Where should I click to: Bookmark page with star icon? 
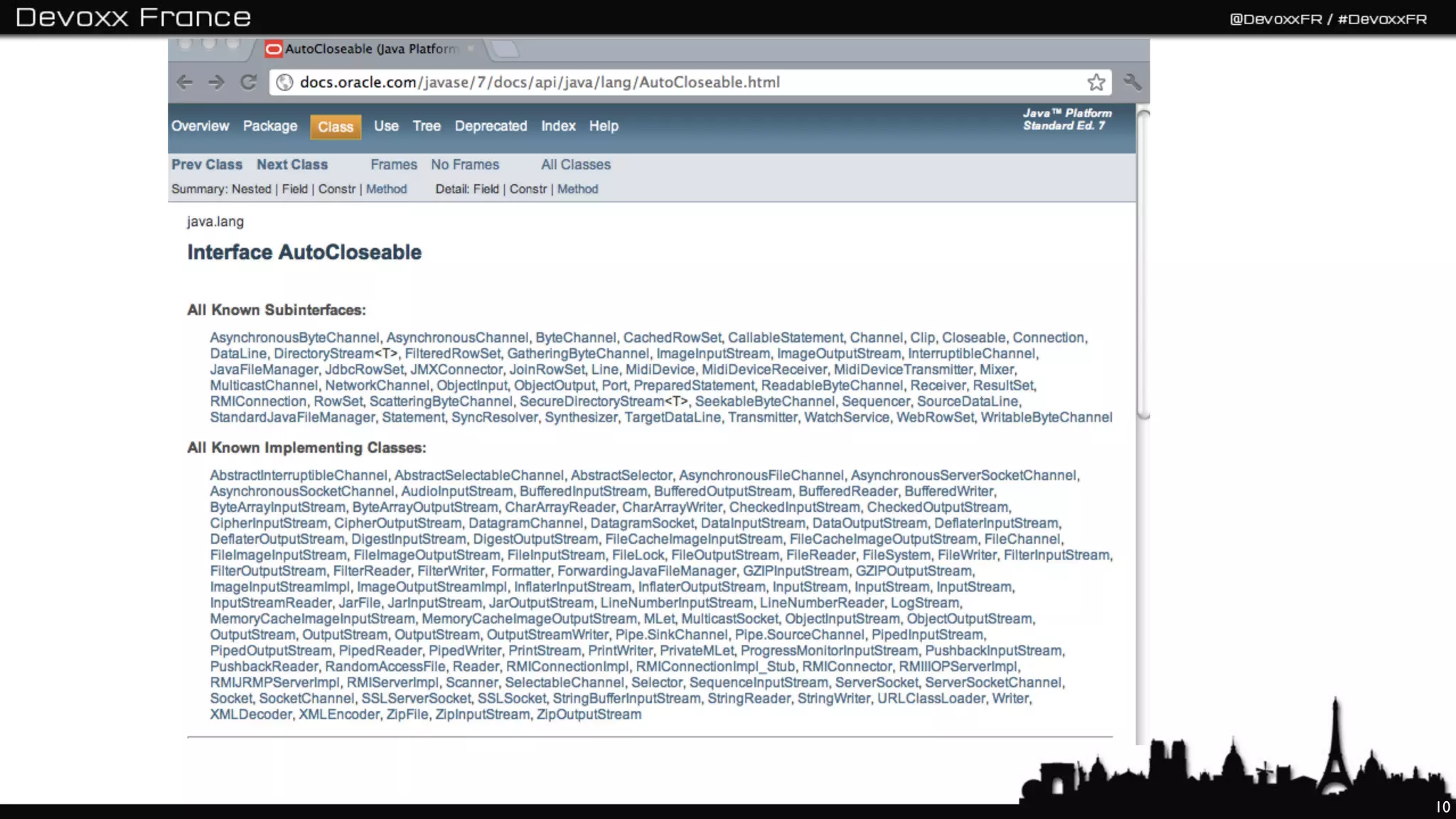pyautogui.click(x=1096, y=82)
